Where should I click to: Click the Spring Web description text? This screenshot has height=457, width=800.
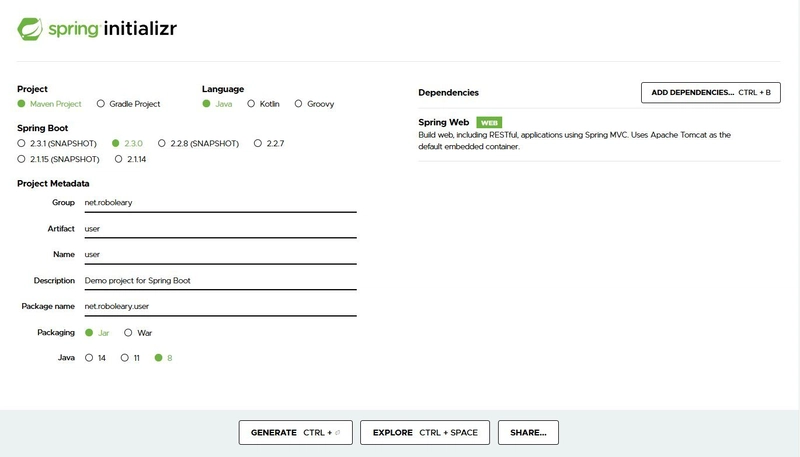[x=574, y=141]
